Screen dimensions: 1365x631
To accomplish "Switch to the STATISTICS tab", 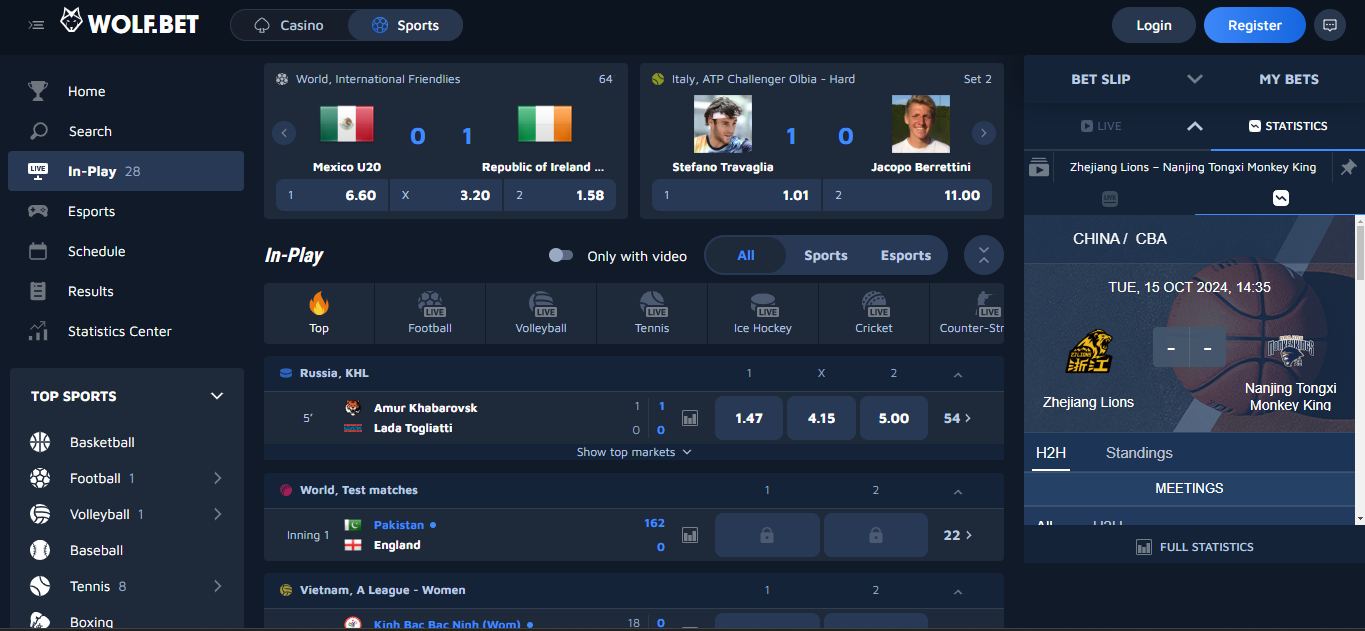I will tap(1288, 126).
